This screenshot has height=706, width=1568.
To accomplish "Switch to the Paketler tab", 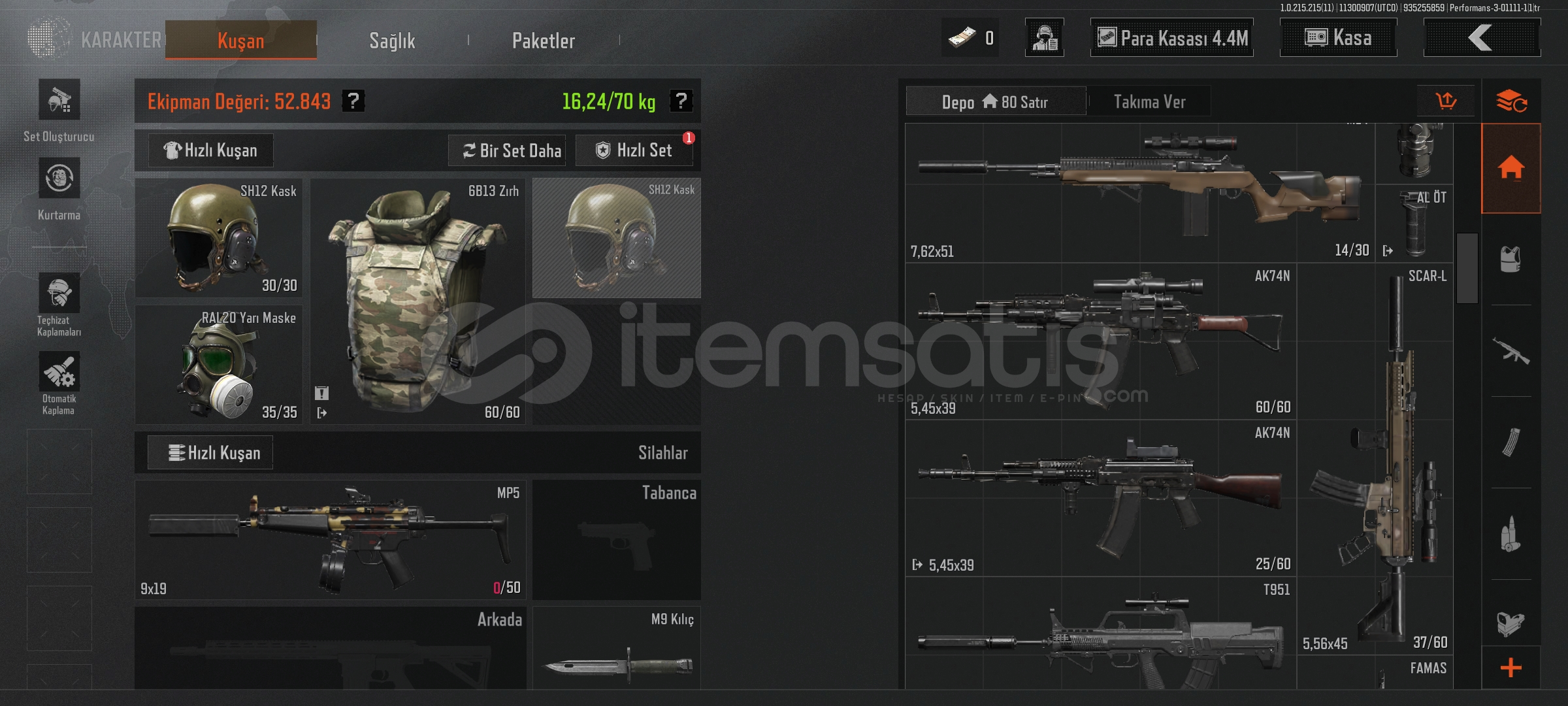I will 543,41.
